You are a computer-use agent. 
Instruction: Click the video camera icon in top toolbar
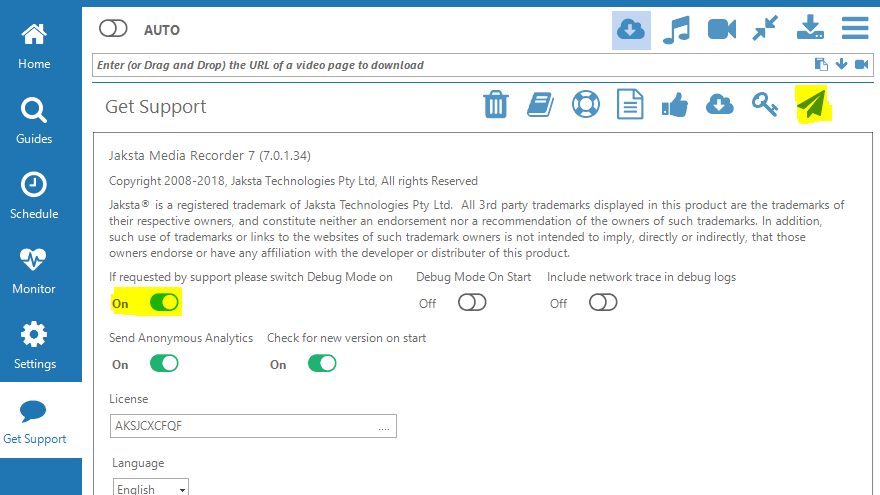coord(722,29)
